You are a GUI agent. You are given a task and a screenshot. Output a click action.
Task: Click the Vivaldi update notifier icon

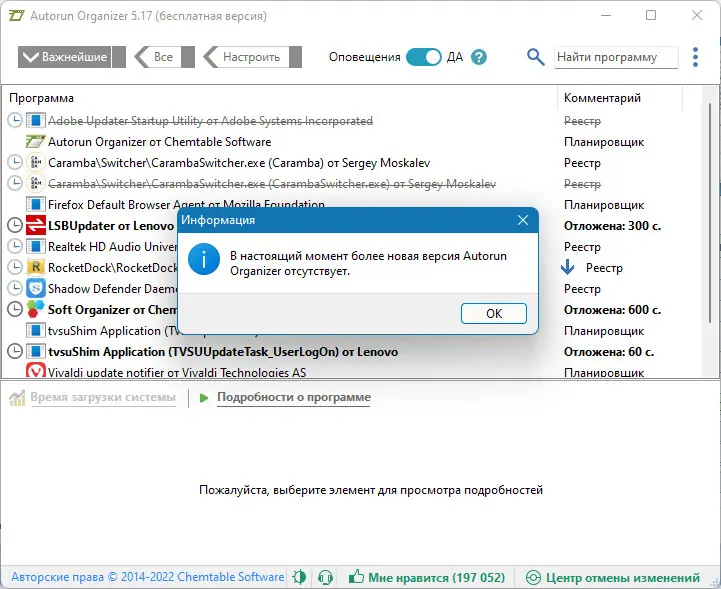(35, 370)
